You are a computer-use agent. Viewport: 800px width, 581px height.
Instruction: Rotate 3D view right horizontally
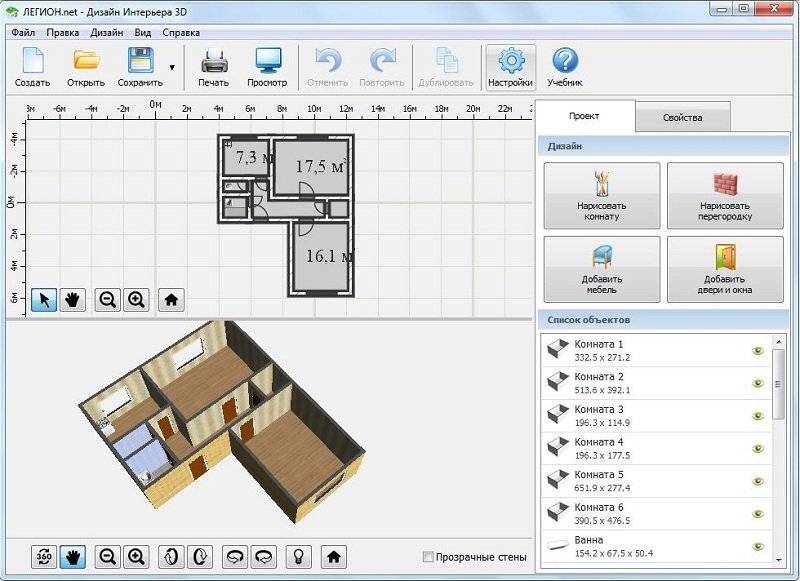pos(264,557)
